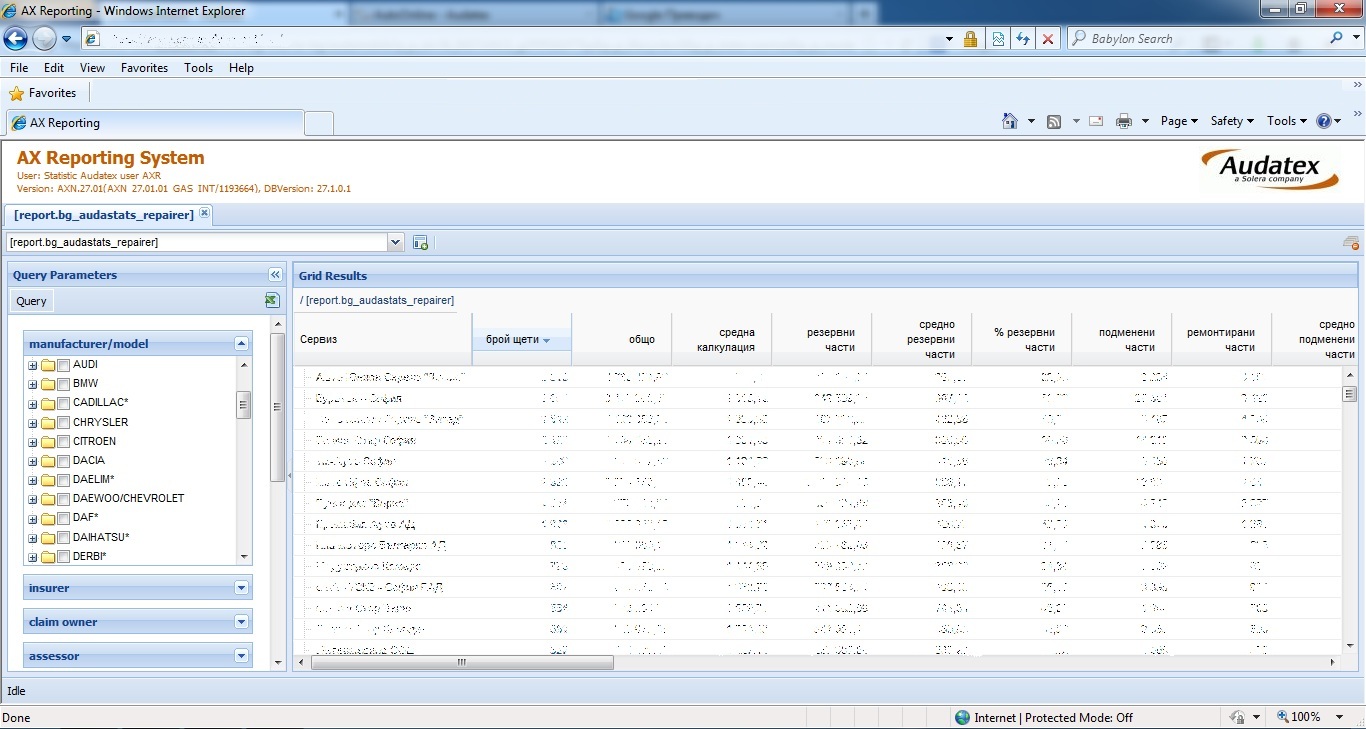Click the общо column header

[x=621, y=340]
